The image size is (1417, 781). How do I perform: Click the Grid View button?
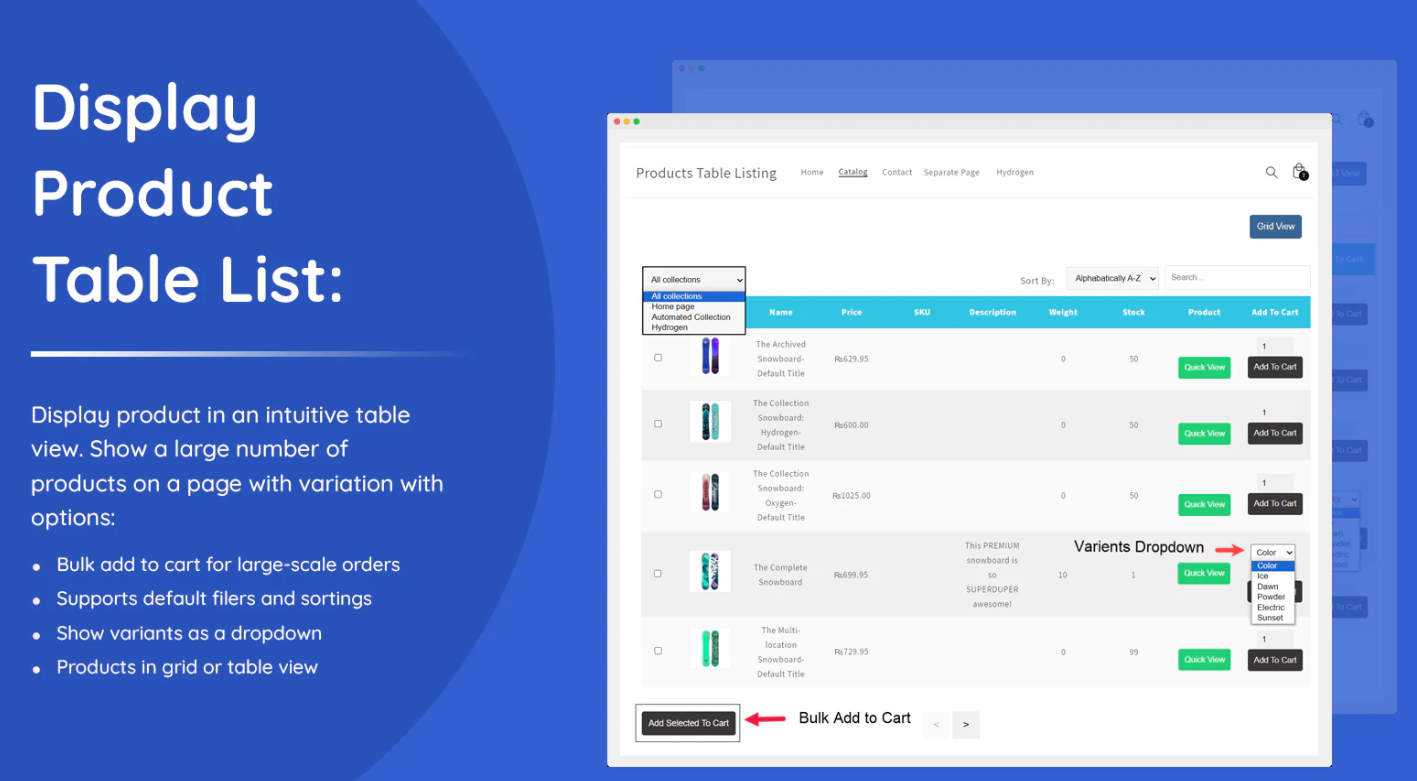pos(1274,226)
